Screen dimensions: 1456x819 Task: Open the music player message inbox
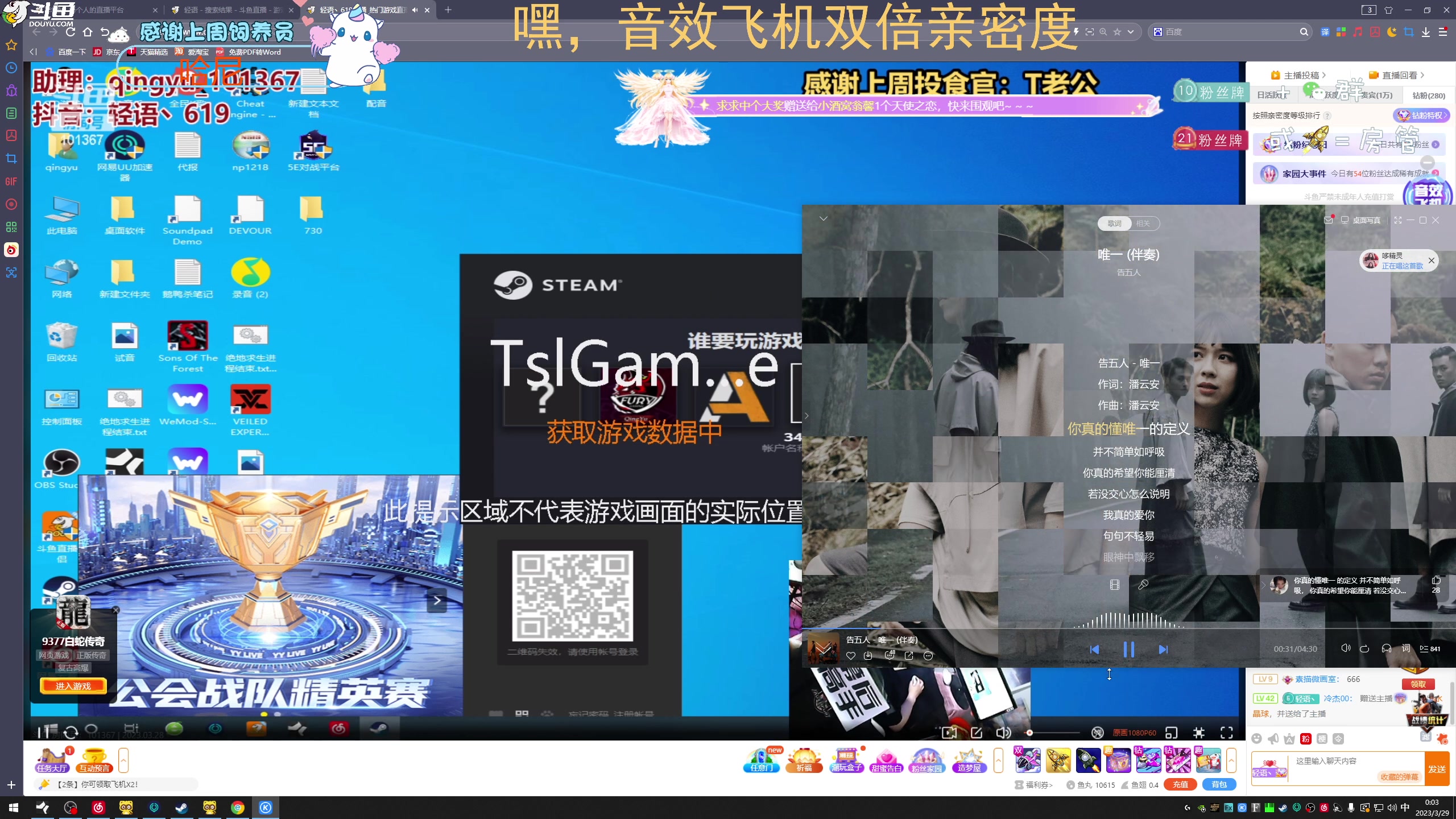coord(1328,220)
